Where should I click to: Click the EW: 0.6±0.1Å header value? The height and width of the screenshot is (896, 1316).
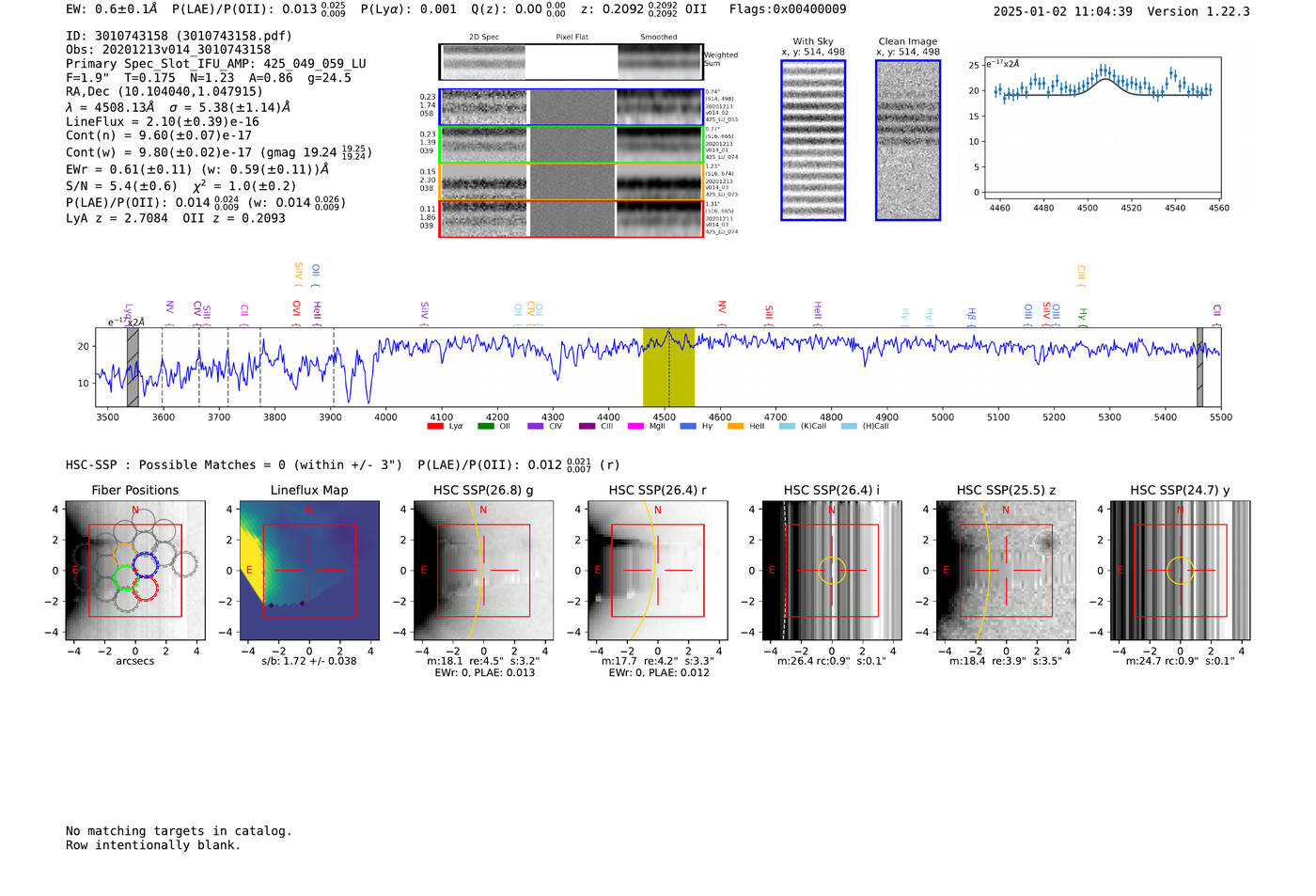112,9
